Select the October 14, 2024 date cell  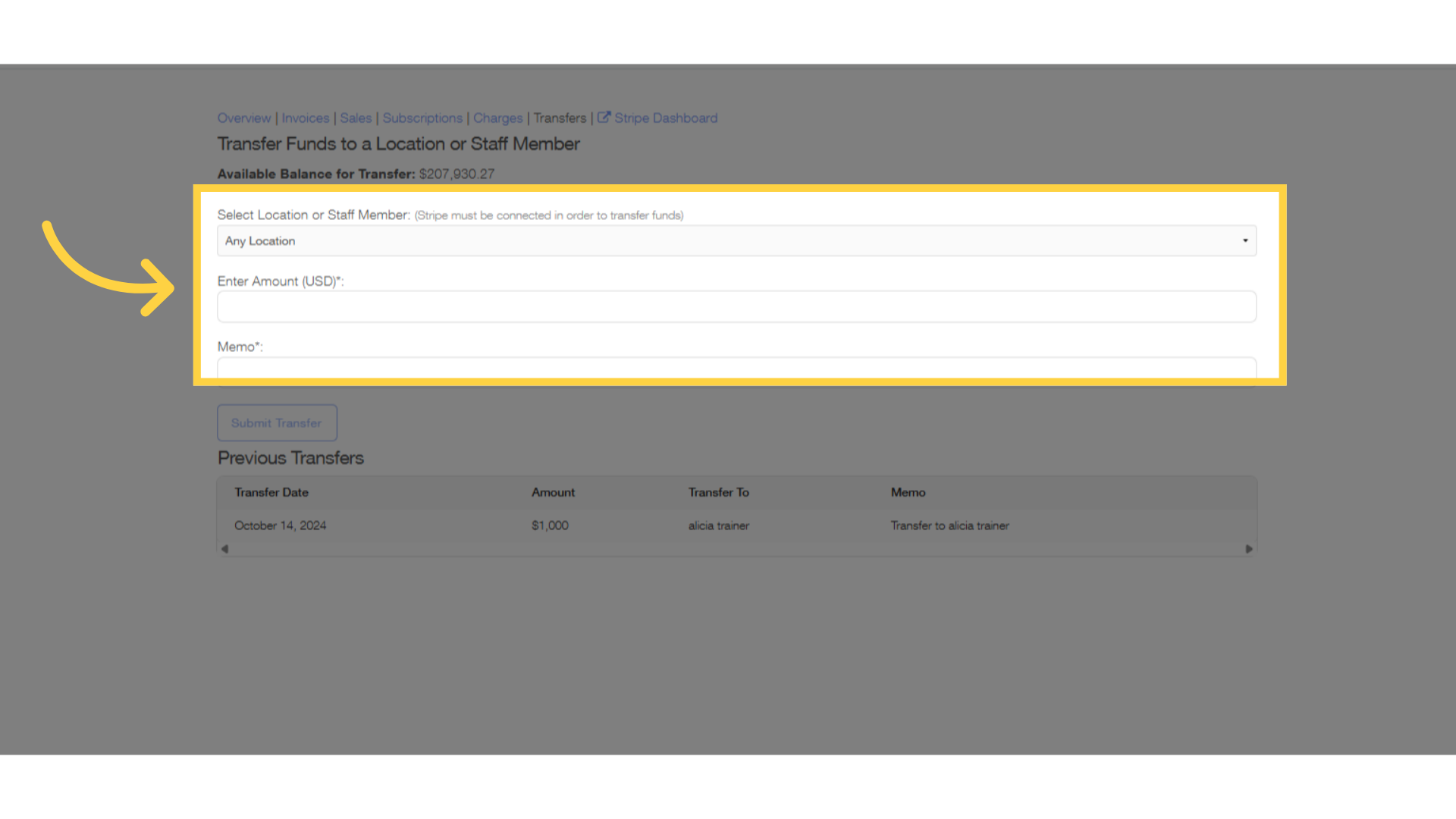(280, 526)
